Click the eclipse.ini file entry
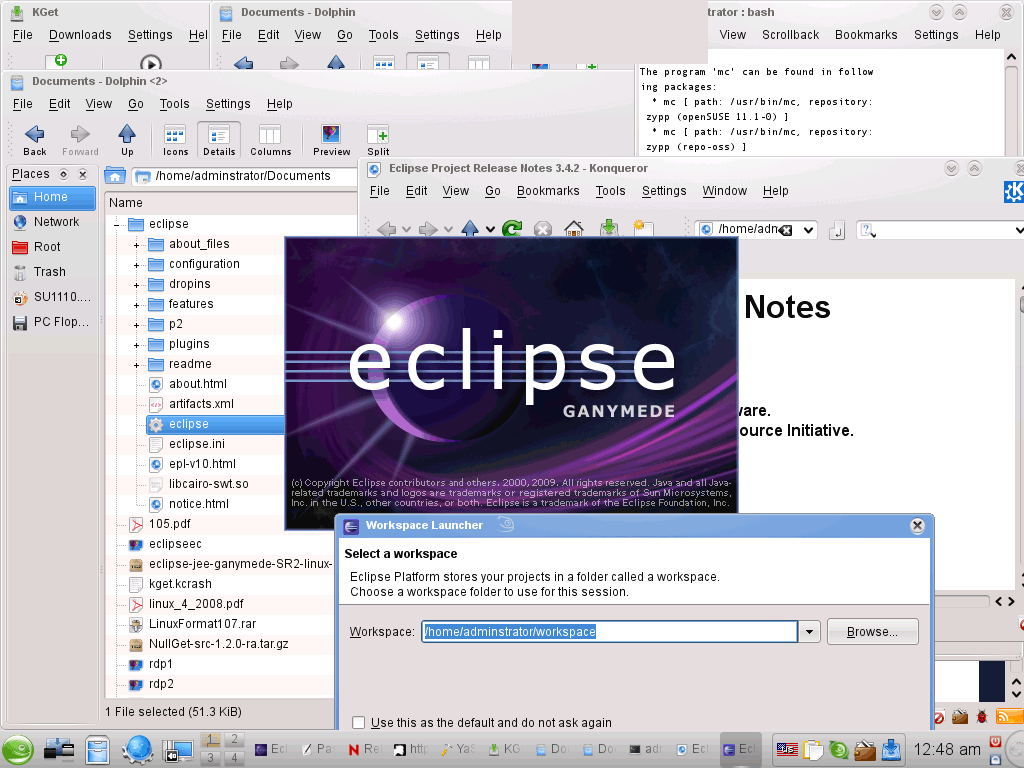This screenshot has width=1024, height=768. pyautogui.click(x=198, y=444)
